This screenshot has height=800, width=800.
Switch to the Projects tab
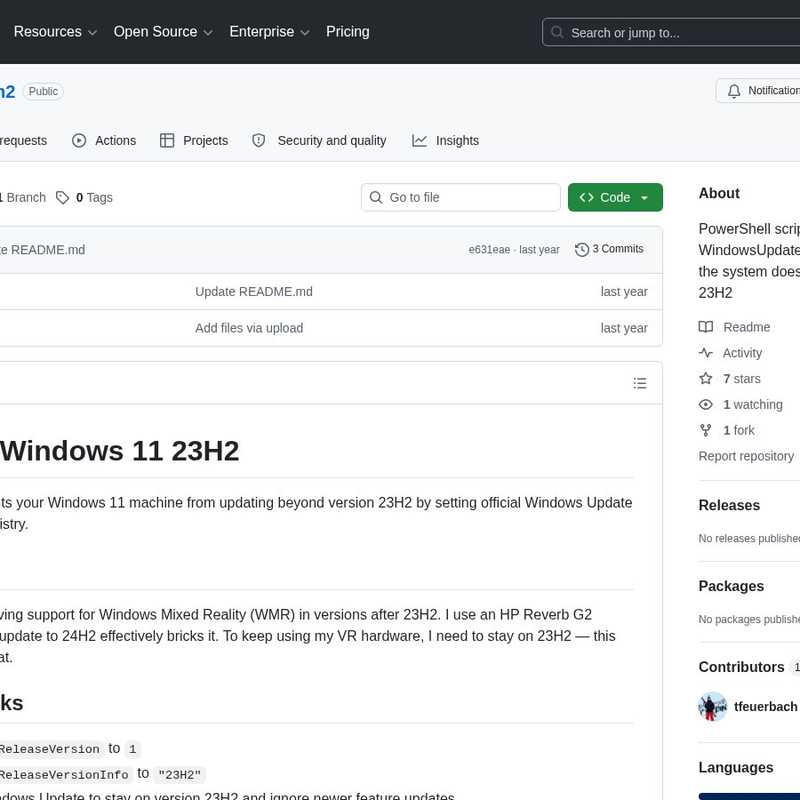[x=194, y=140]
